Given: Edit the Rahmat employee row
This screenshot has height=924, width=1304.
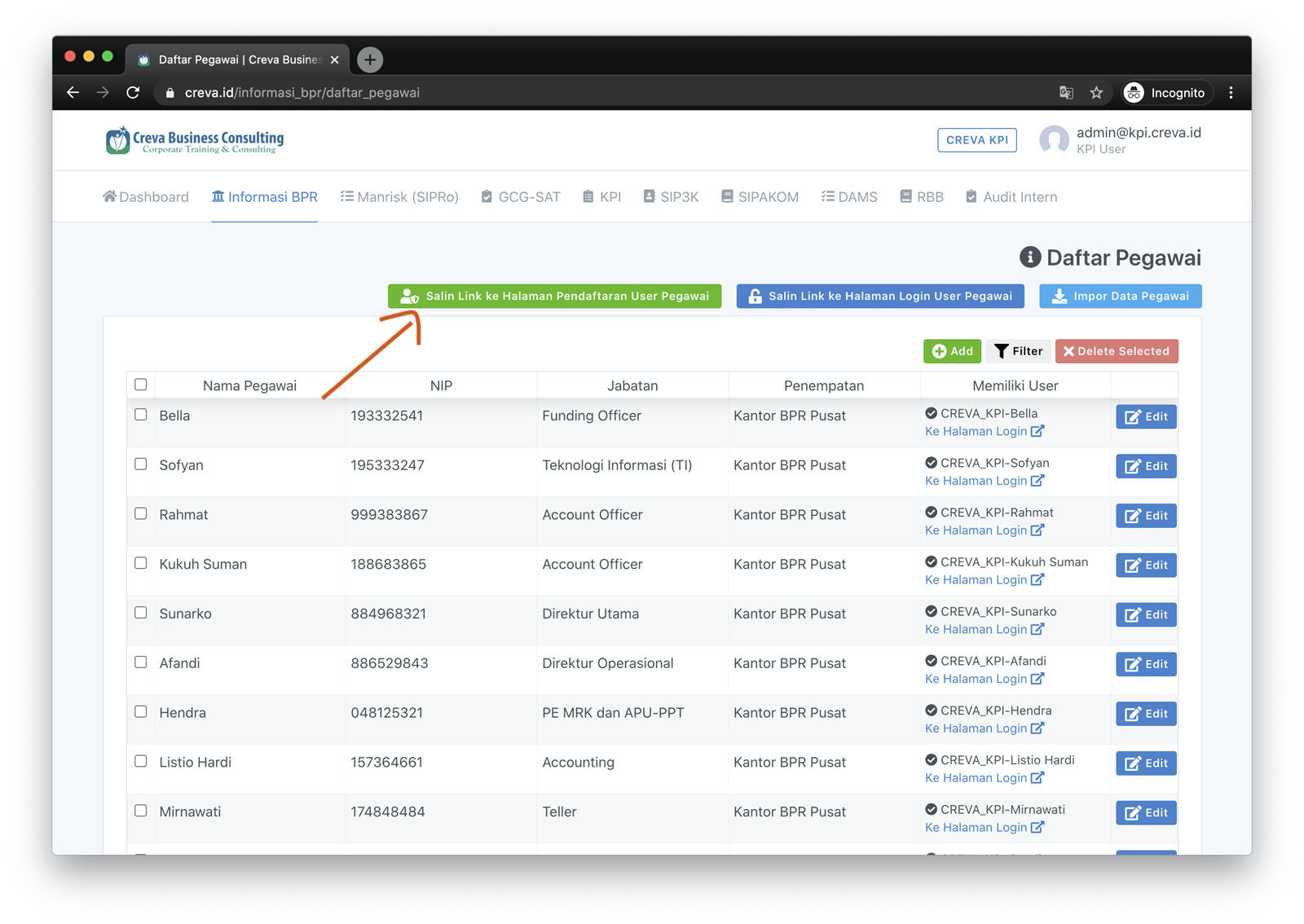Looking at the screenshot, I should click(1146, 516).
